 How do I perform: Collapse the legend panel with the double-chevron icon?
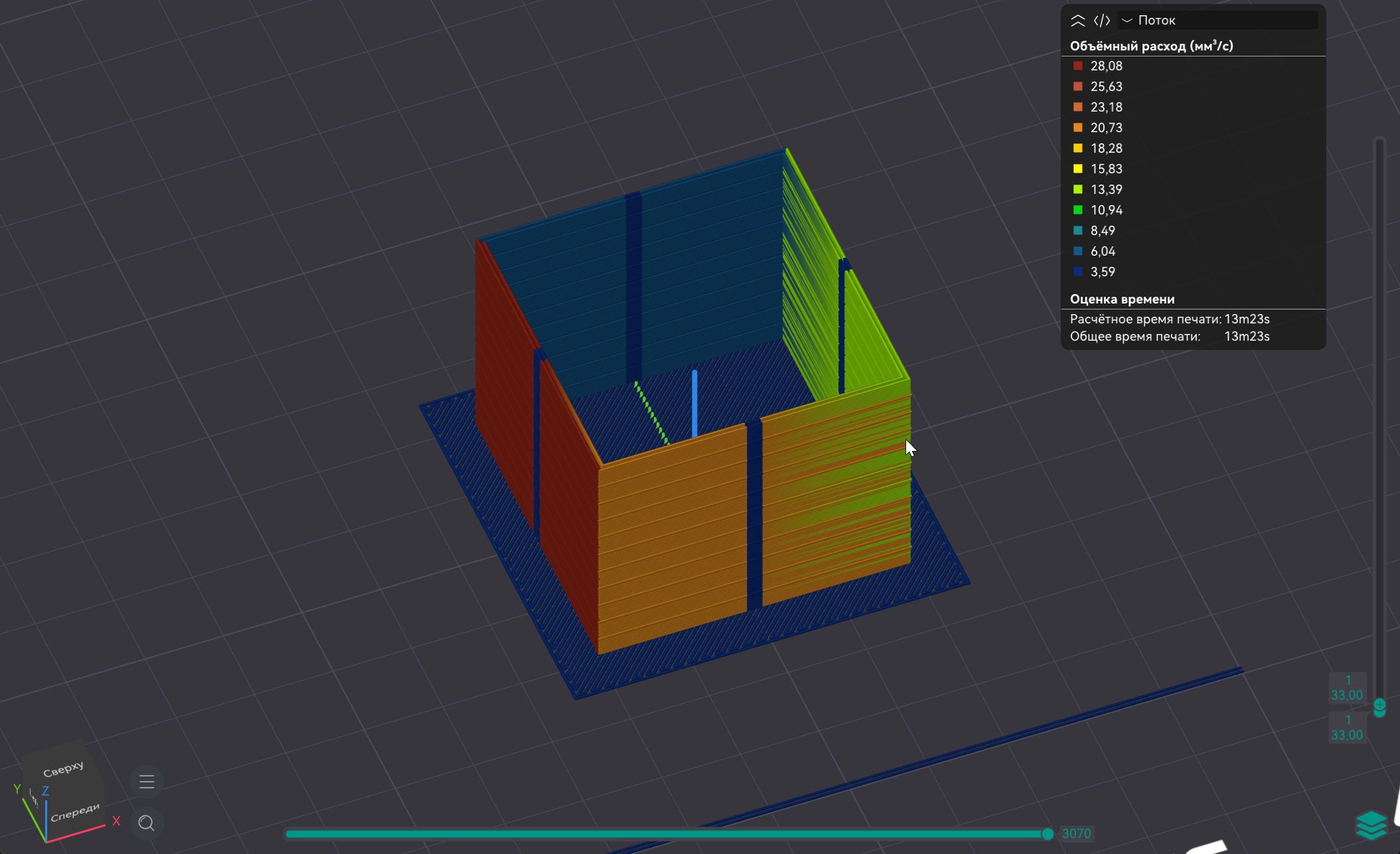[x=1078, y=21]
